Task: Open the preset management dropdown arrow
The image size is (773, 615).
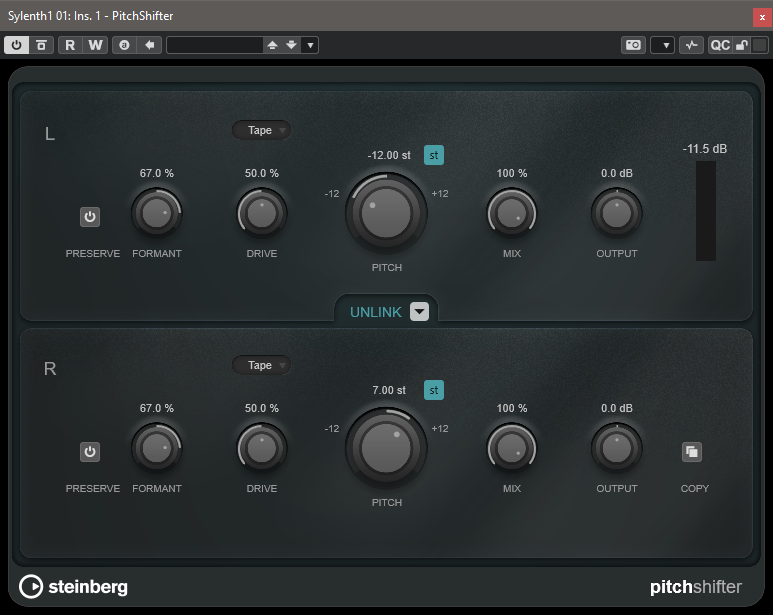Action: point(310,45)
